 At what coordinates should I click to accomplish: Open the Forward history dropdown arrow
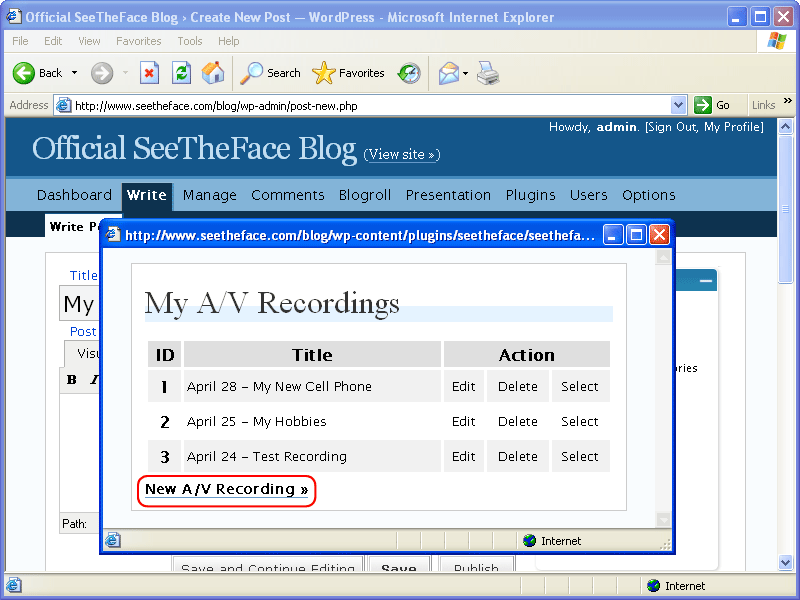click(126, 73)
